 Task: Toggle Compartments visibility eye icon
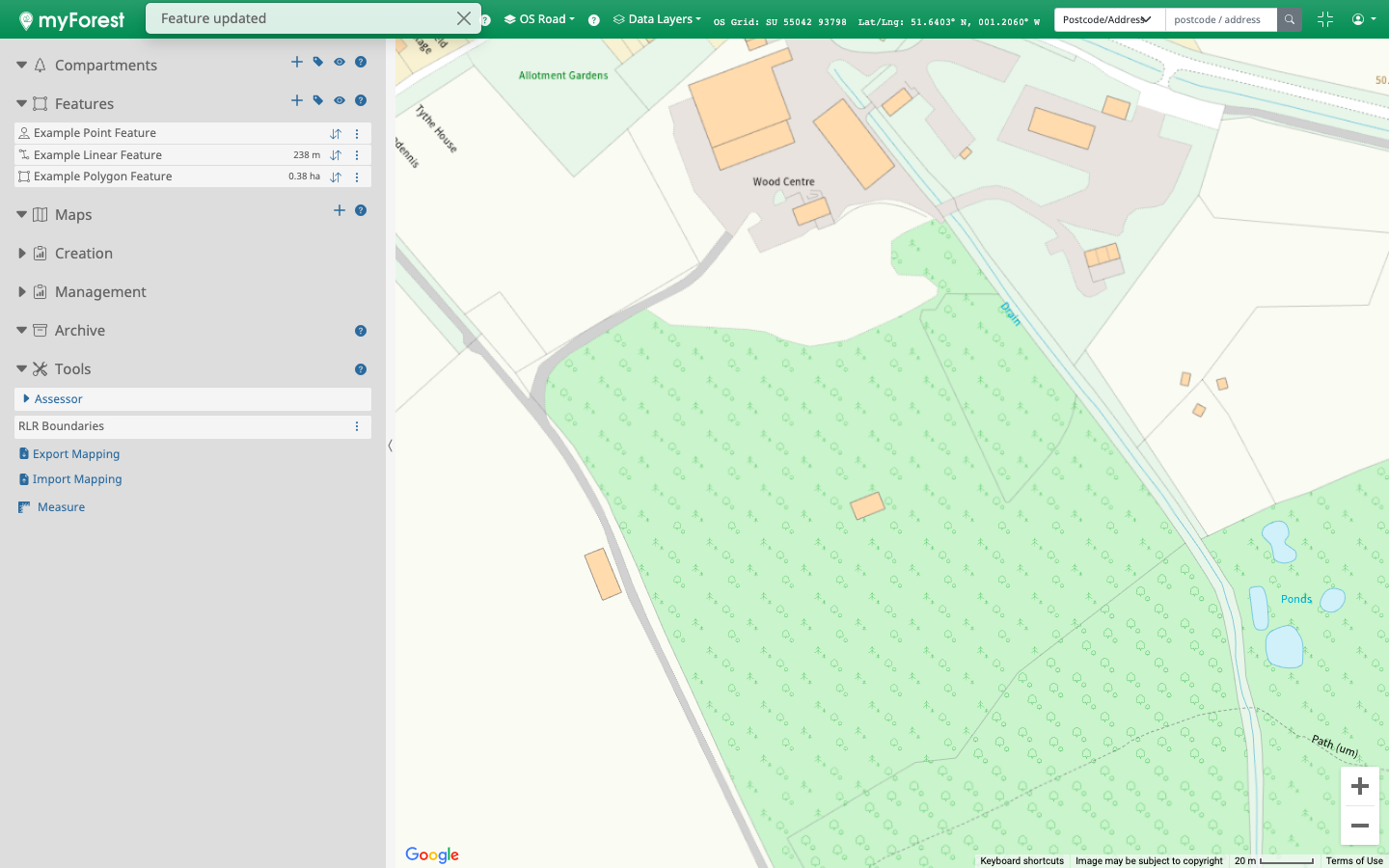340,62
